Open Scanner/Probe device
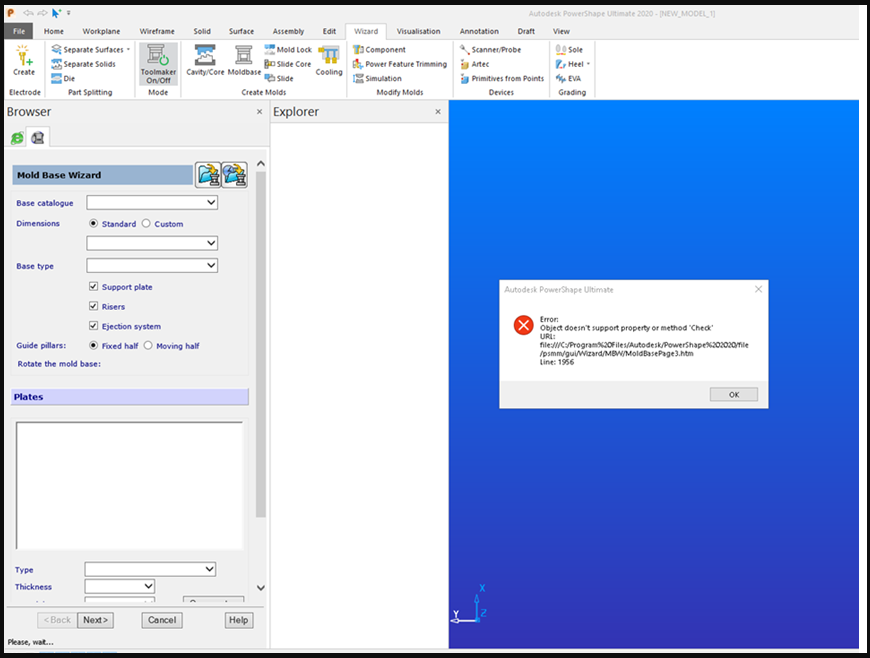 tap(490, 49)
